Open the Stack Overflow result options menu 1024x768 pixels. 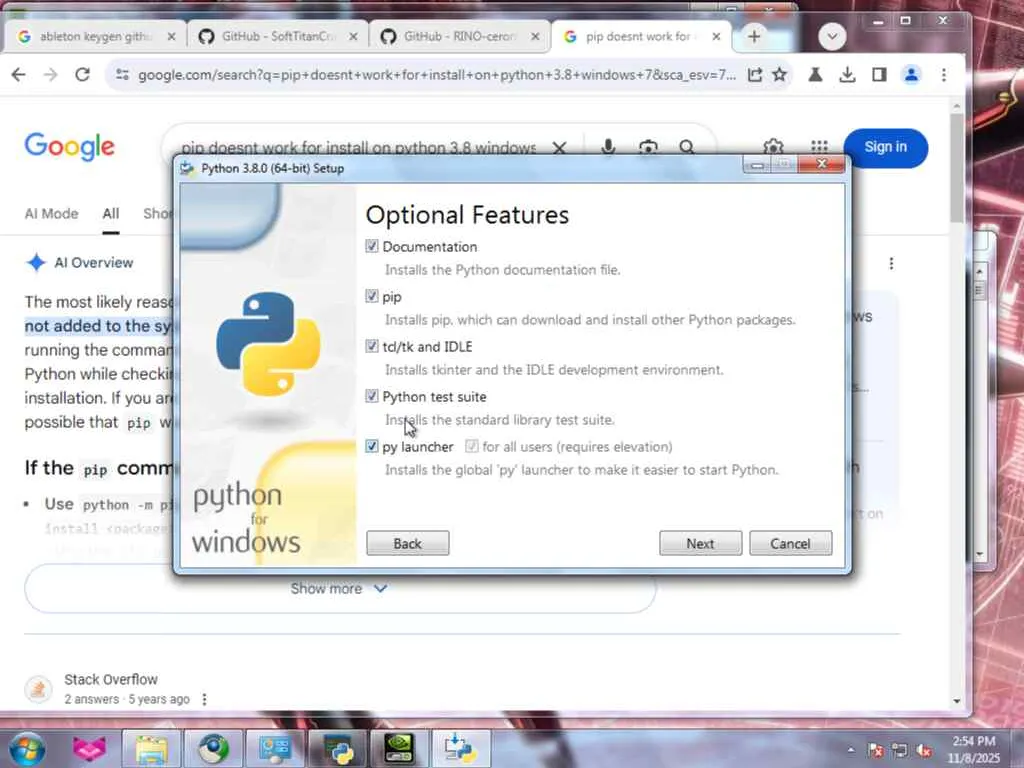[204, 699]
